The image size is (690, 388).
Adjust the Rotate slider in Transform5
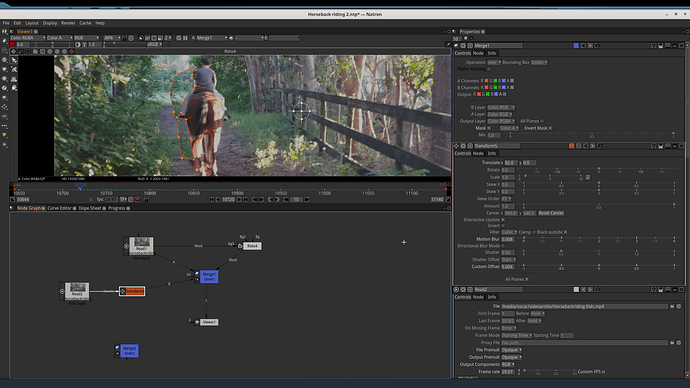coord(598,170)
